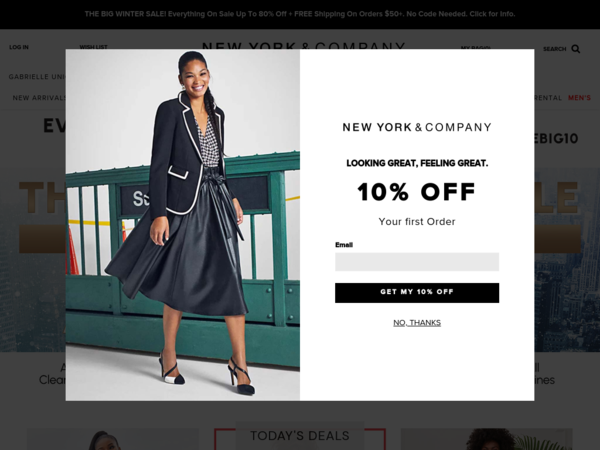
Task: Open the Log In link
Action: pyautogui.click(x=19, y=47)
